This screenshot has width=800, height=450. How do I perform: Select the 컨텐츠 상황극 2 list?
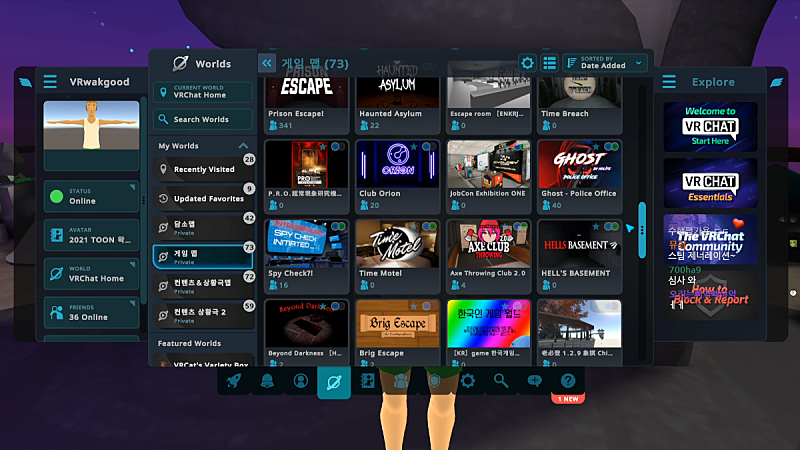pos(203,315)
